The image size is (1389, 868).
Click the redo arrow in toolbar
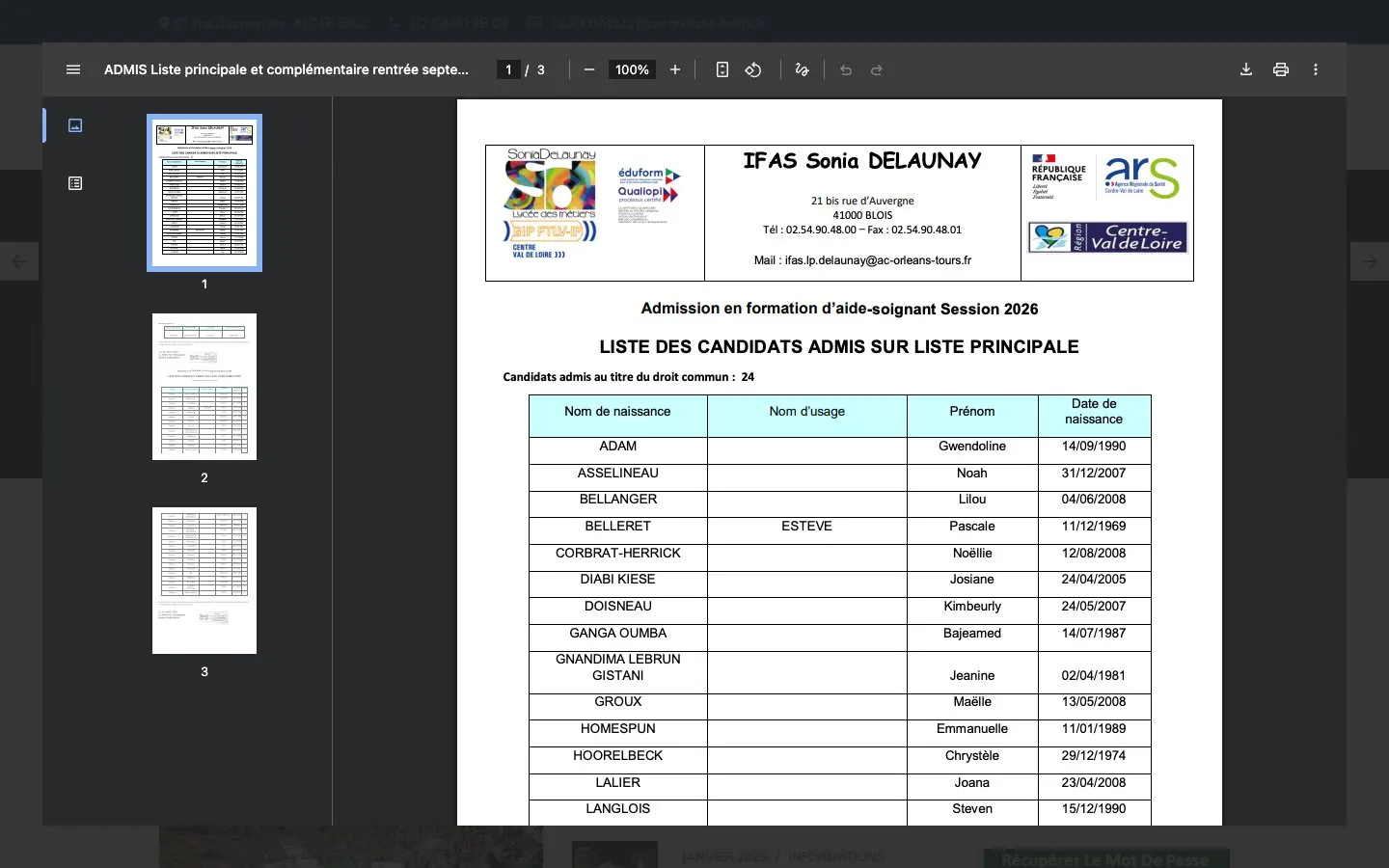pos(877,69)
